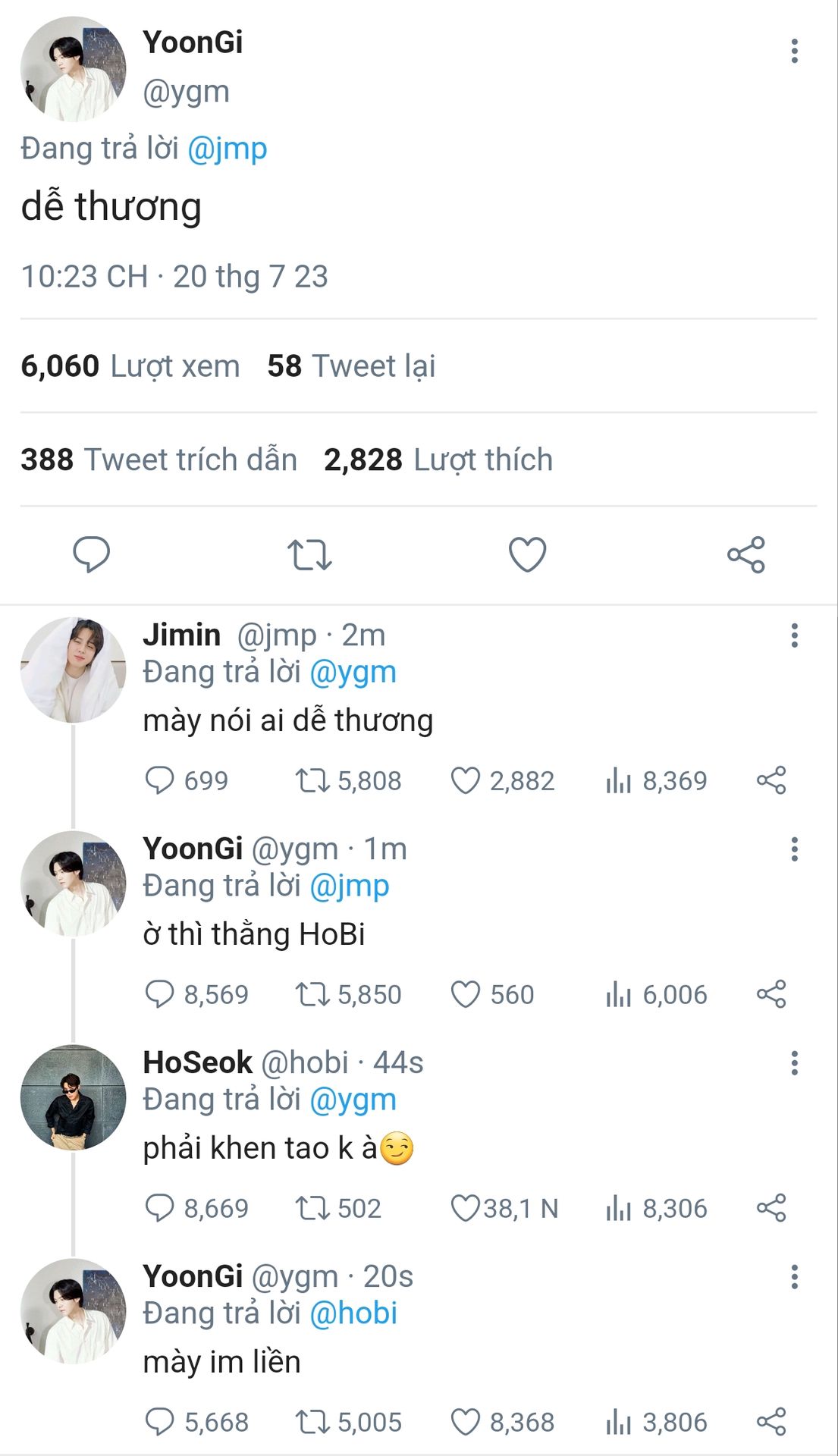Open the "388 Tweet trích dẫn" list

click(x=158, y=460)
